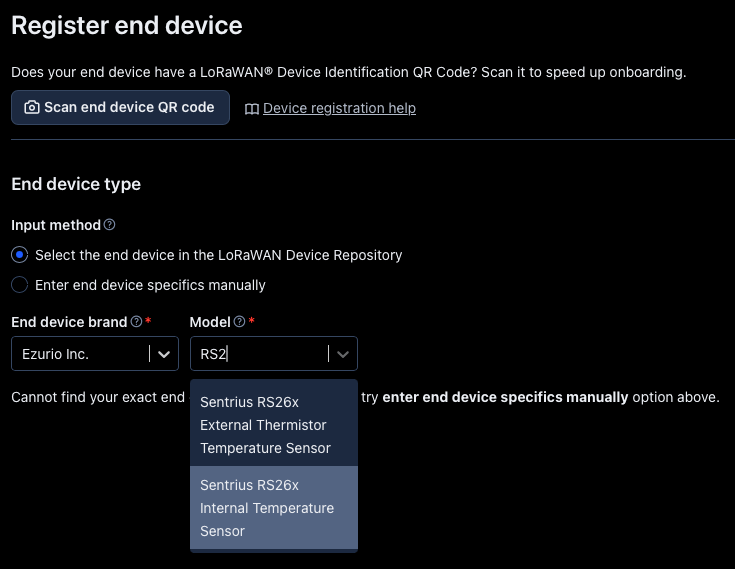
Task: Select the LoRaWAN Device Repository radio button
Action: [19, 255]
